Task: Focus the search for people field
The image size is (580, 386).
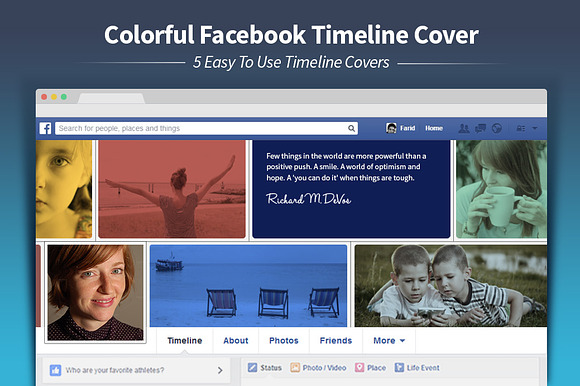Action: click(206, 128)
